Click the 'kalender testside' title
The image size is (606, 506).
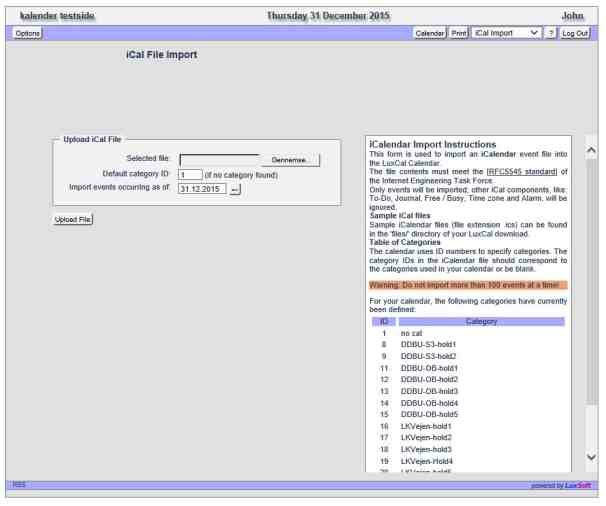click(57, 16)
